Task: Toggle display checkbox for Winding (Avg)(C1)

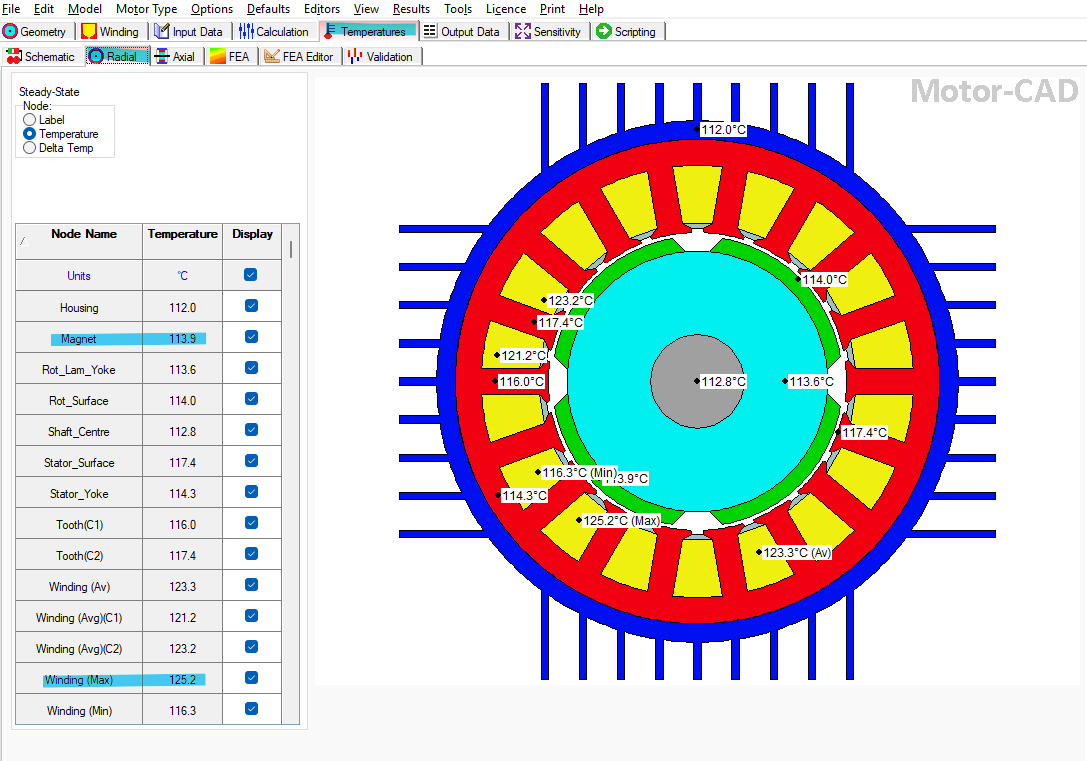Action: pyautogui.click(x=252, y=616)
